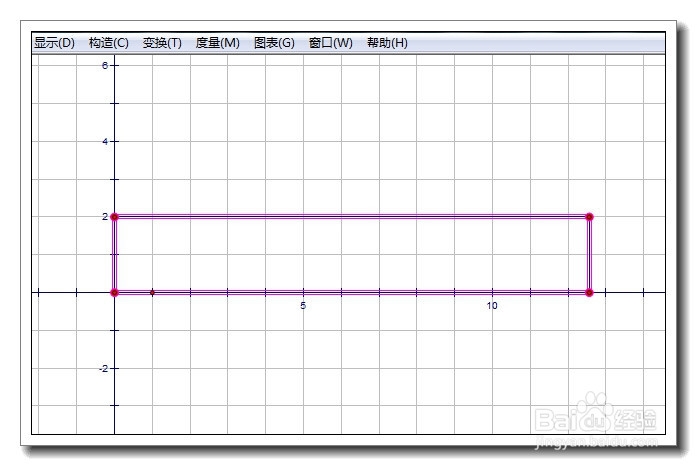Click the y-axis label 6
The height and width of the screenshot is (466, 697).
click(105, 65)
